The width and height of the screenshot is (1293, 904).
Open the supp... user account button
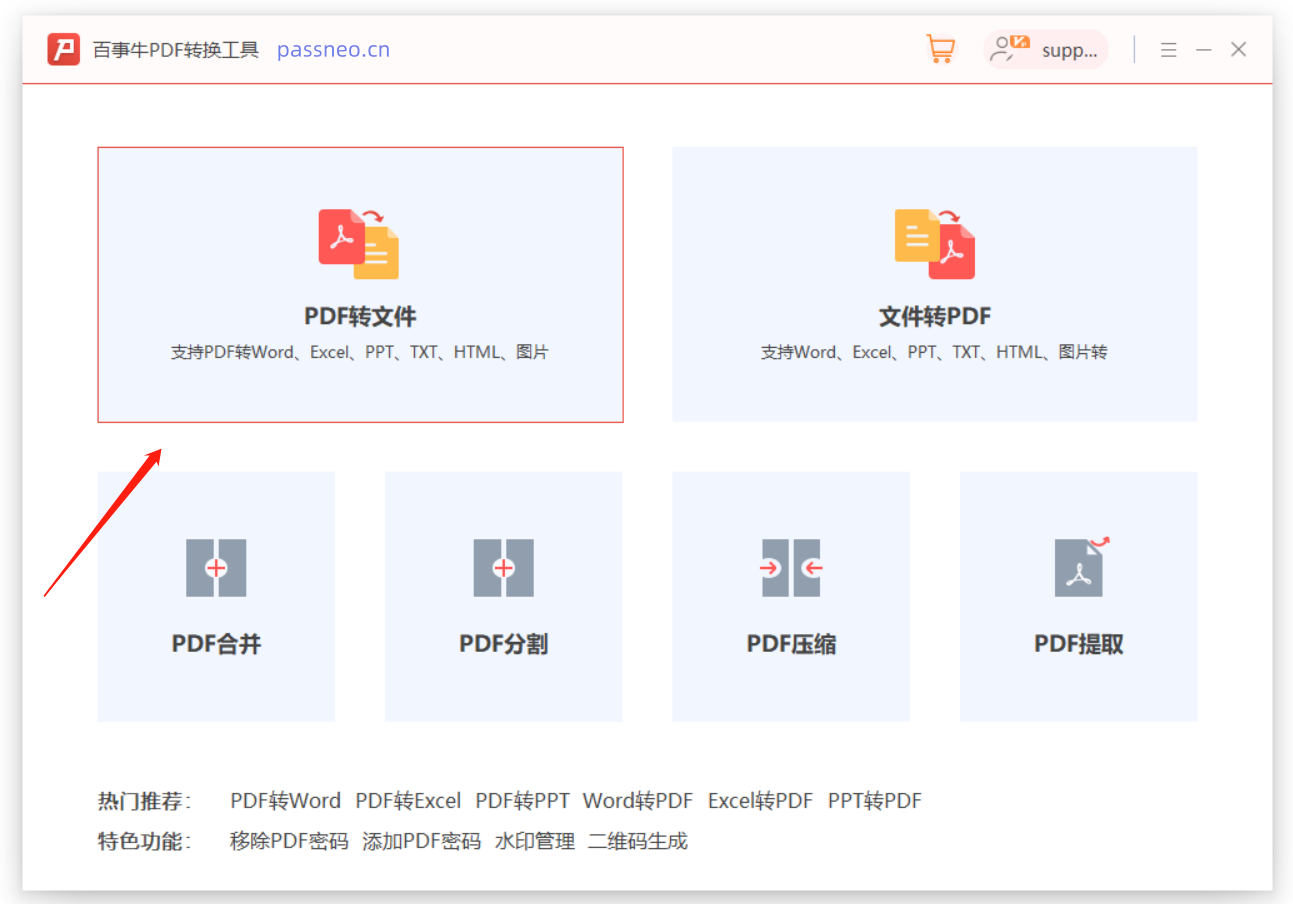click(1046, 50)
